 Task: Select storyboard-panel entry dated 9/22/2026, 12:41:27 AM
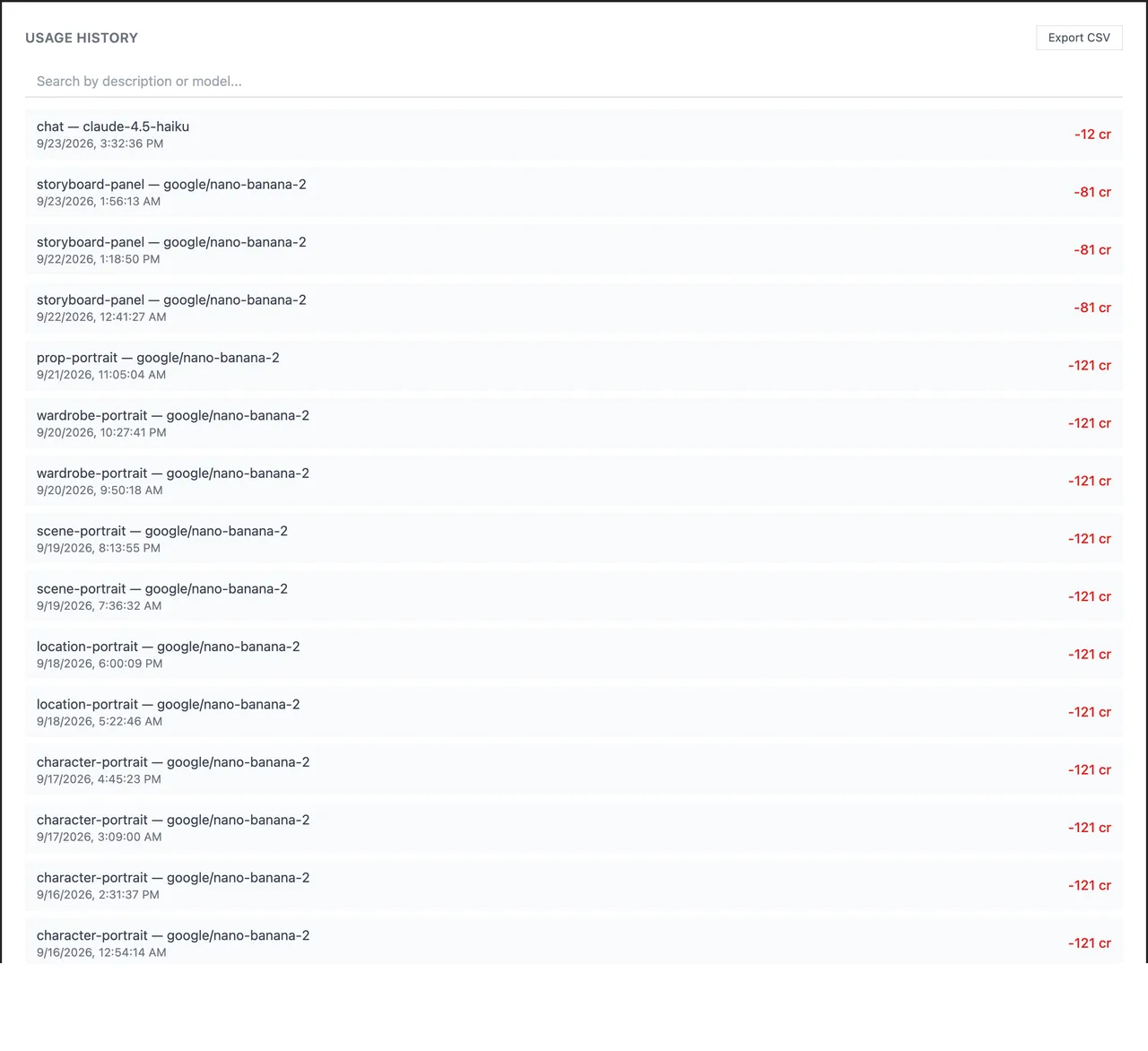click(x=574, y=308)
